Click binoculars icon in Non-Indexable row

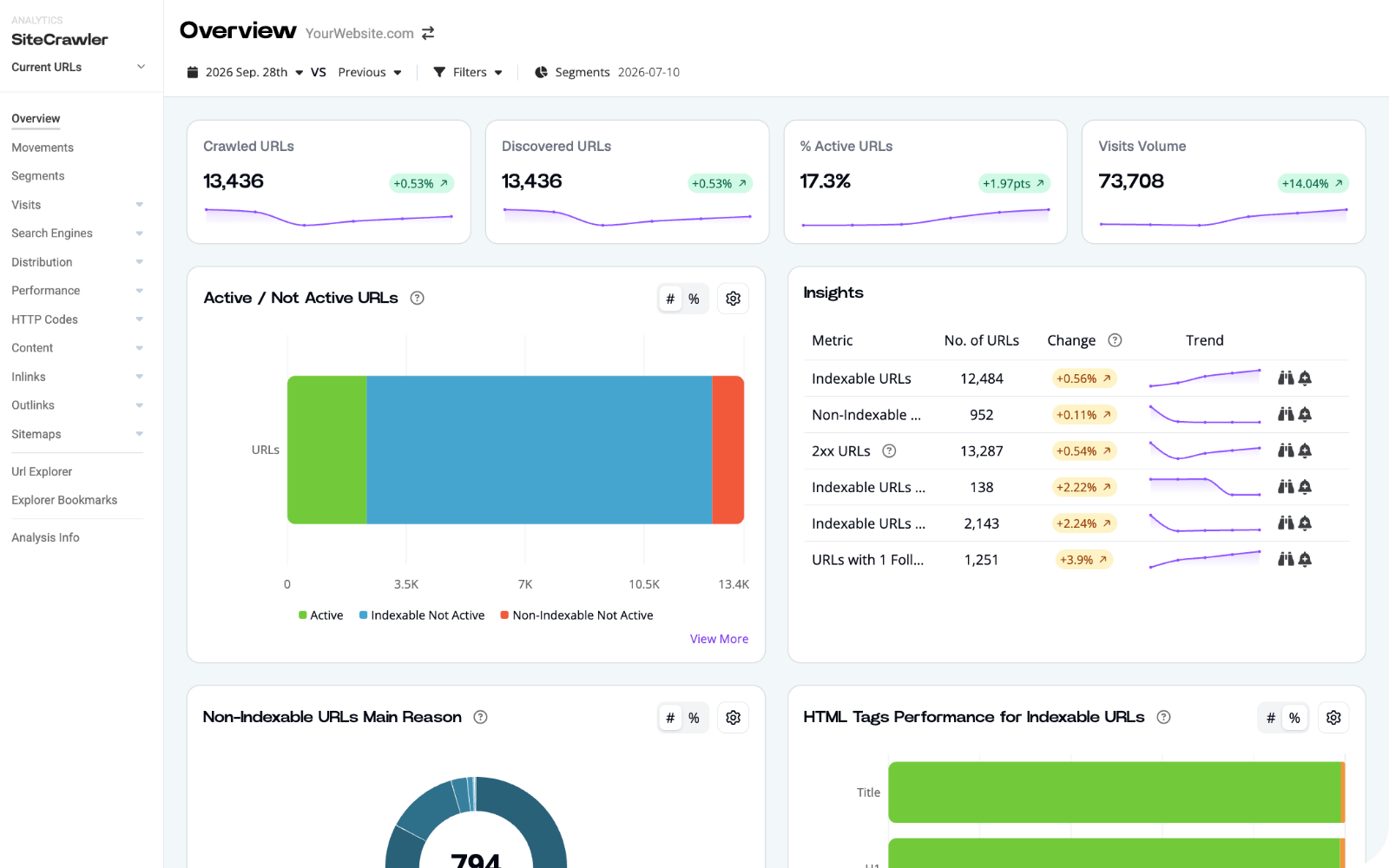(x=1286, y=414)
